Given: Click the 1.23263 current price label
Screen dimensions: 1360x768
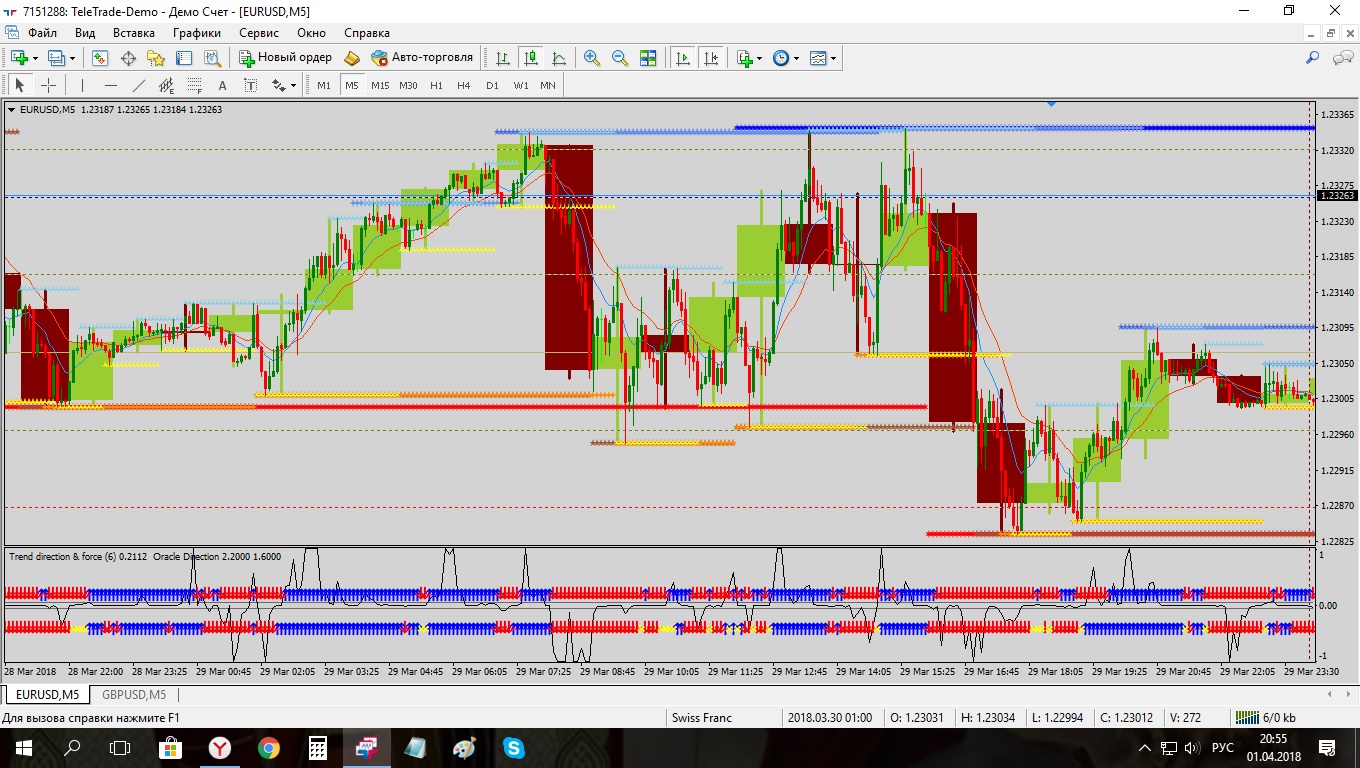Looking at the screenshot, I should pyautogui.click(x=1337, y=195).
